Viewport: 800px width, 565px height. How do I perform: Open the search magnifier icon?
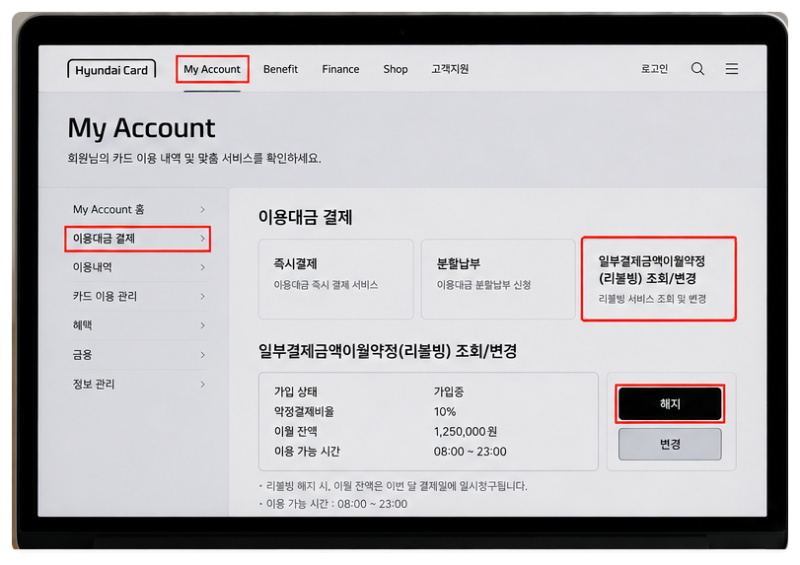[x=697, y=69]
